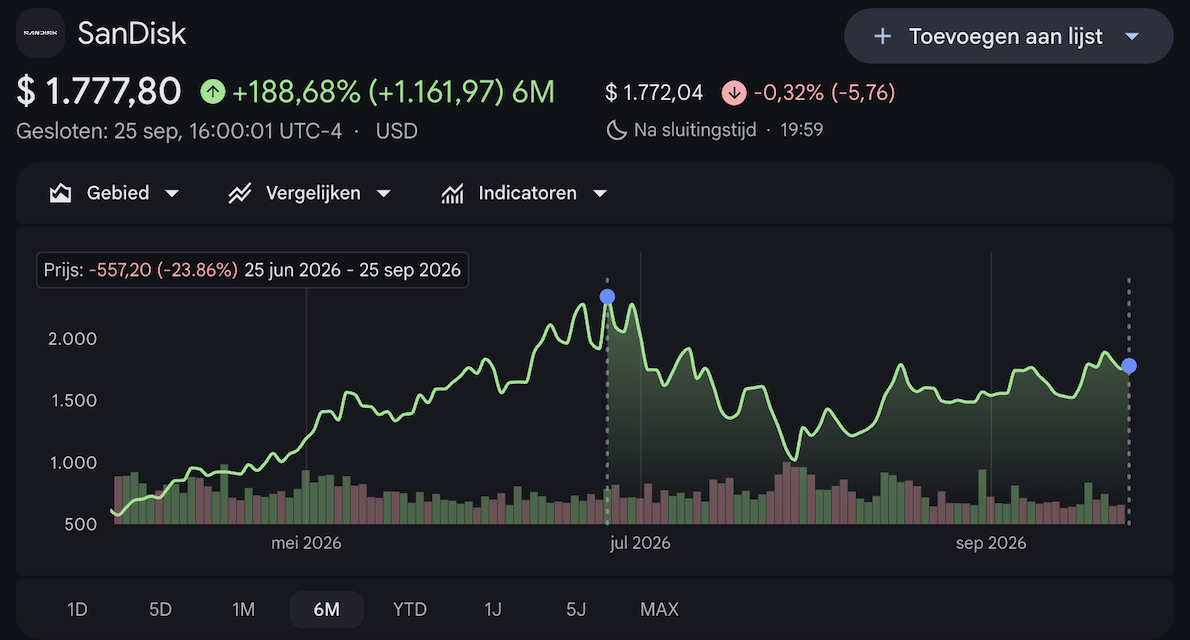Viewport: 1190px width, 640px height.
Task: Click the 2.000 y-axis label
Action: pos(72,339)
